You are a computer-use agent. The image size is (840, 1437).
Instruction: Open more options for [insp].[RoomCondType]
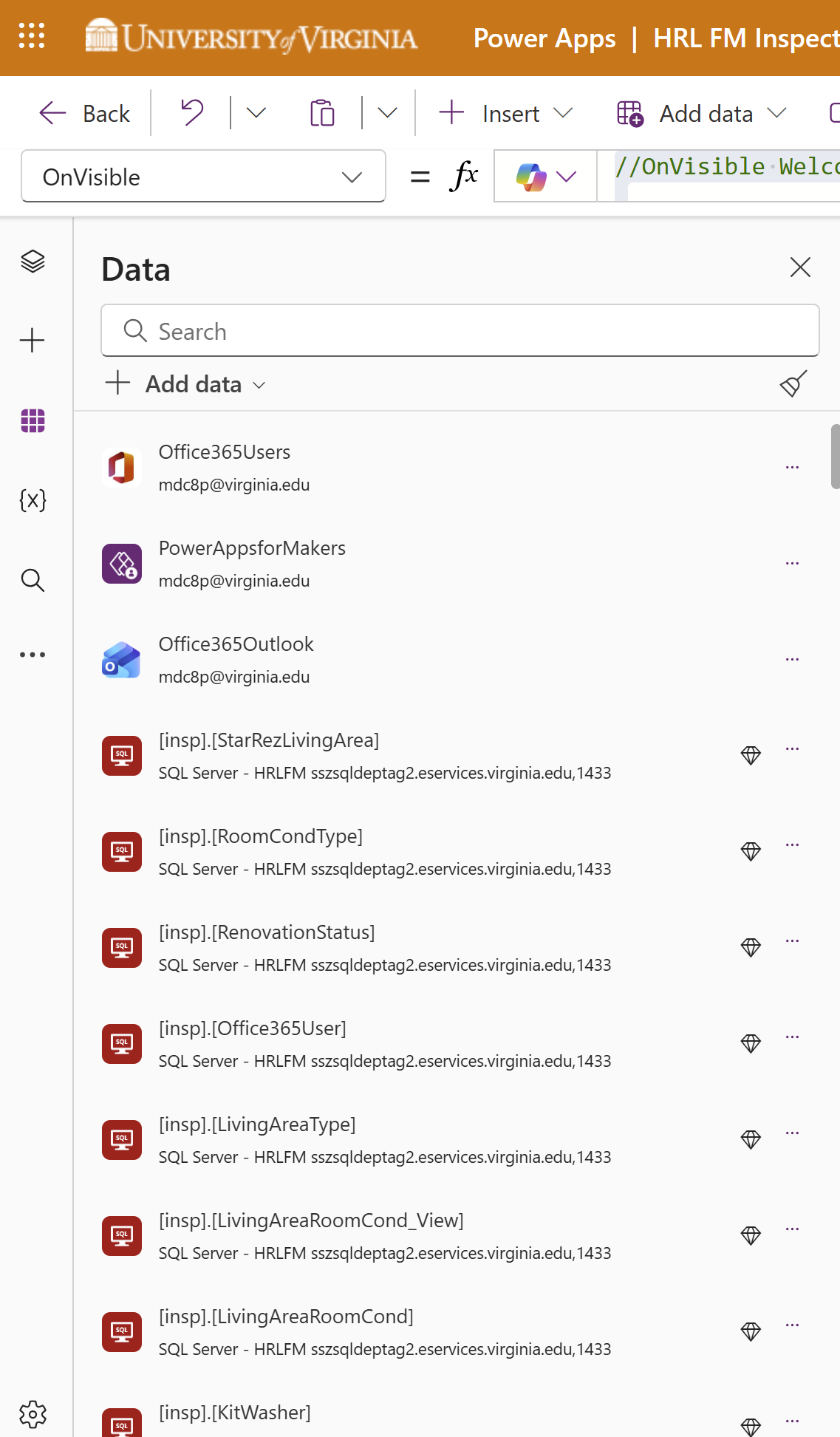[x=793, y=845]
